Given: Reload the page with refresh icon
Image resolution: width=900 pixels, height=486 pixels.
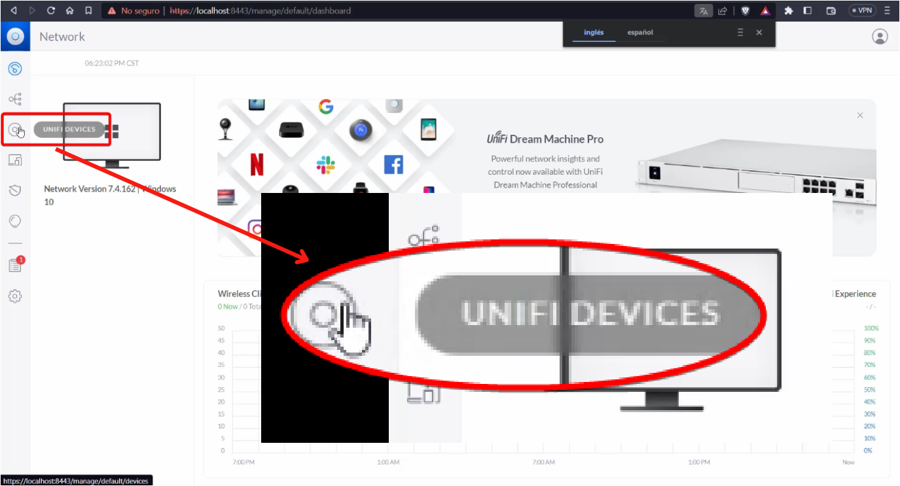Looking at the screenshot, I should pos(51,10).
